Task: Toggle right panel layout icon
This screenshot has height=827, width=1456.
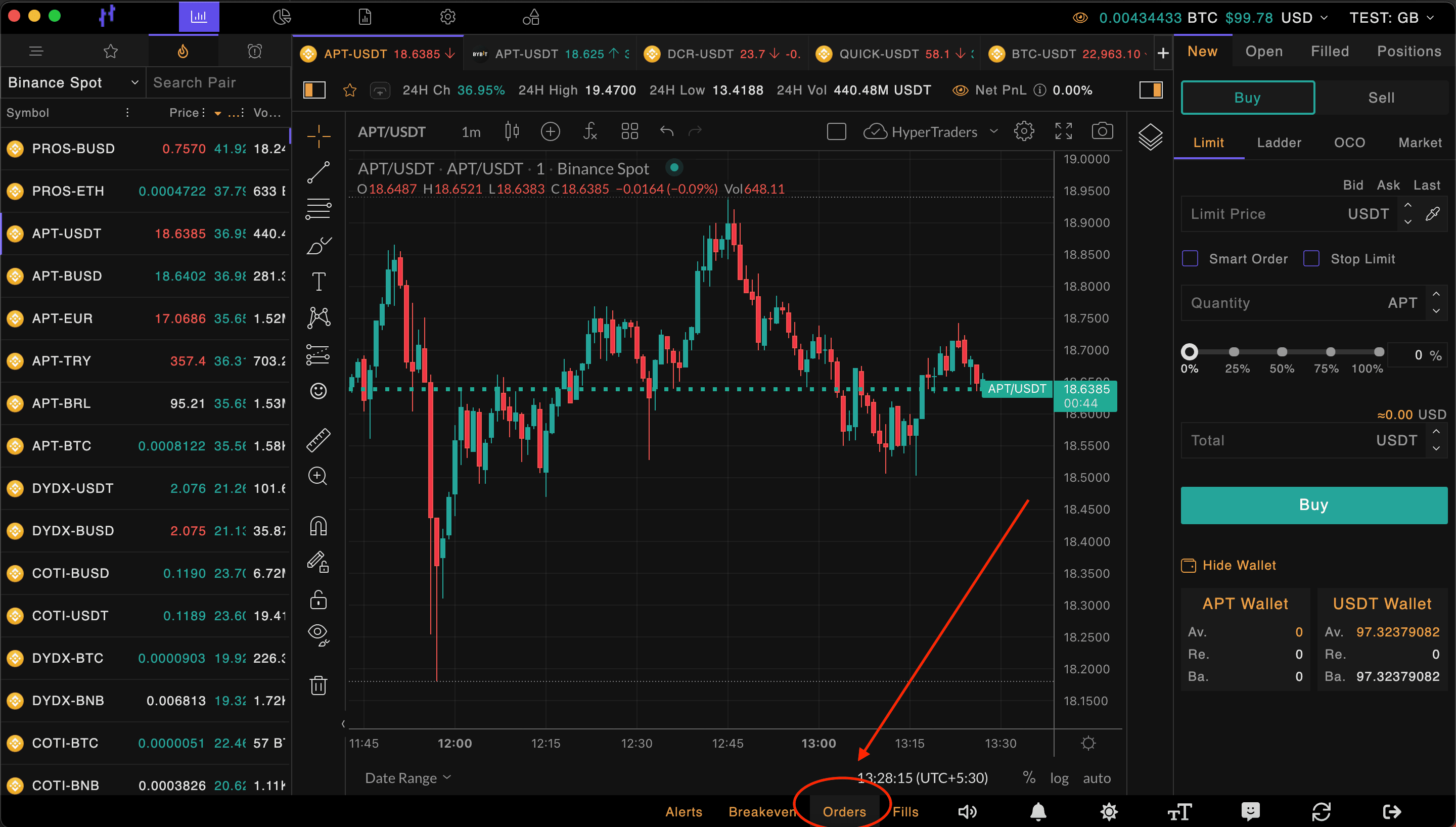Action: tap(1151, 90)
